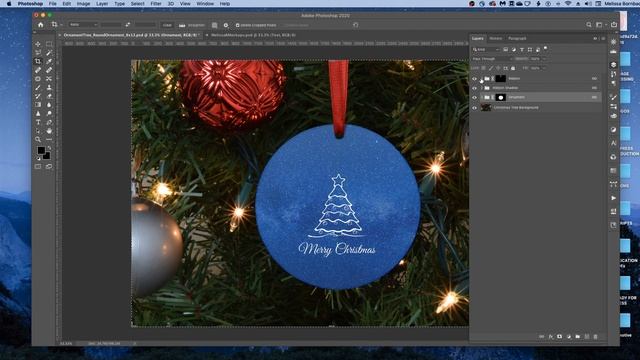Screen dimensions: 640x360
Task: Select the Eraser tool
Action: [49, 96]
